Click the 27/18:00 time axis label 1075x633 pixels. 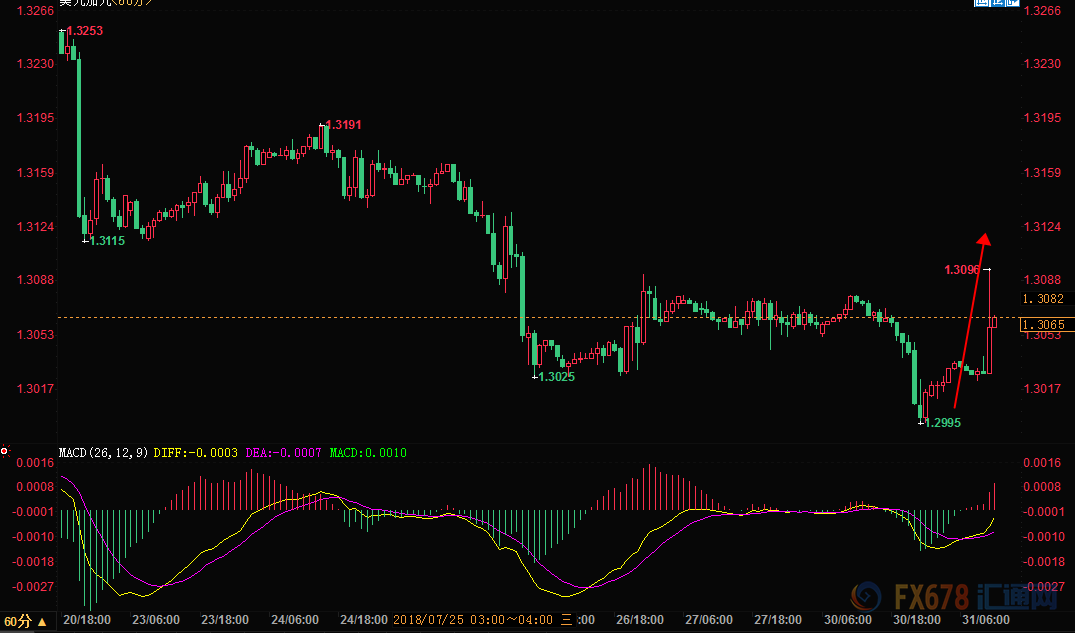click(778, 620)
